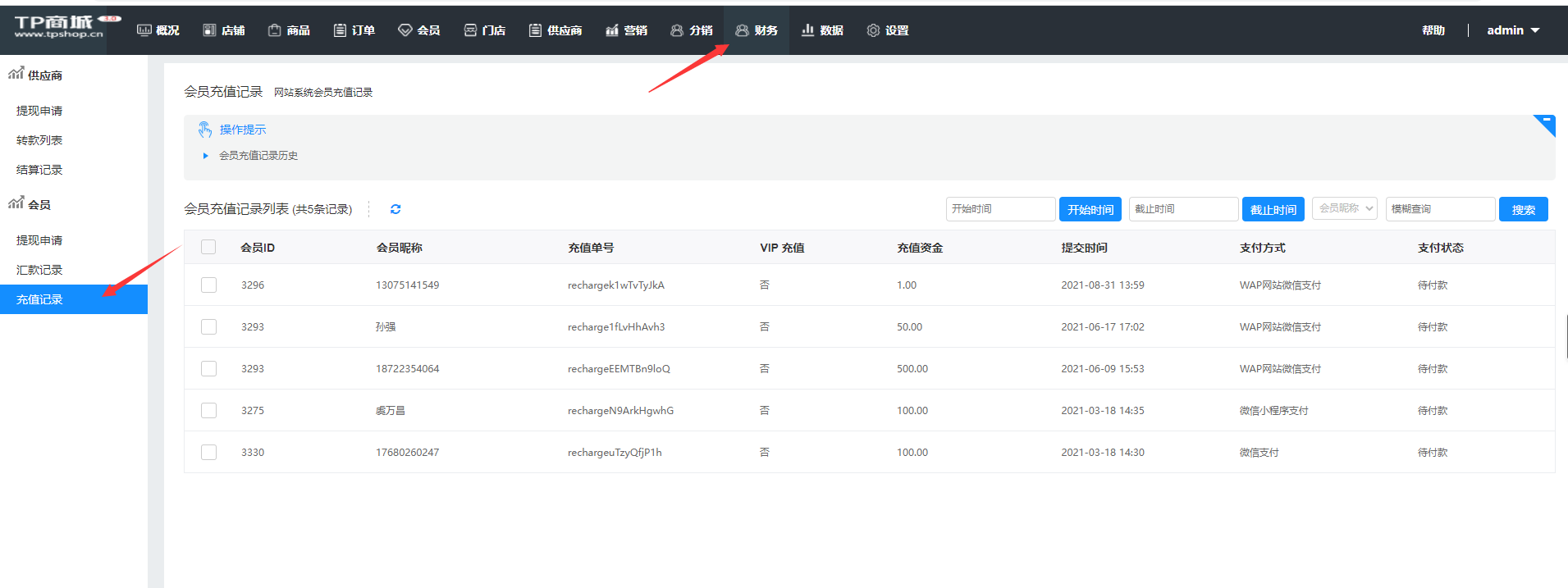Click the 设置 gear icon in navbar
Screen dimensions: 1568x588
point(873,30)
